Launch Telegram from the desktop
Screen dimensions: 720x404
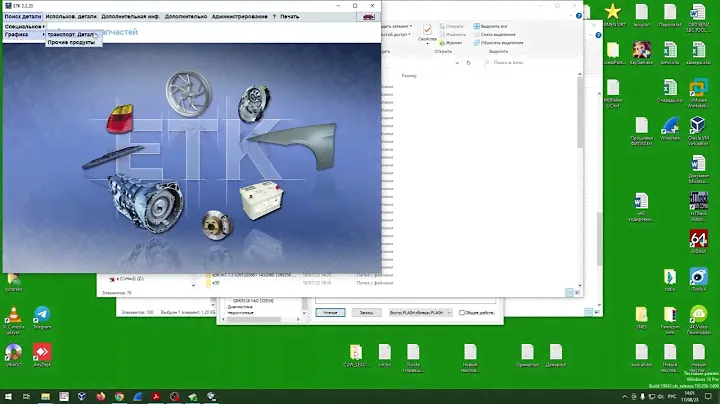tap(42, 313)
